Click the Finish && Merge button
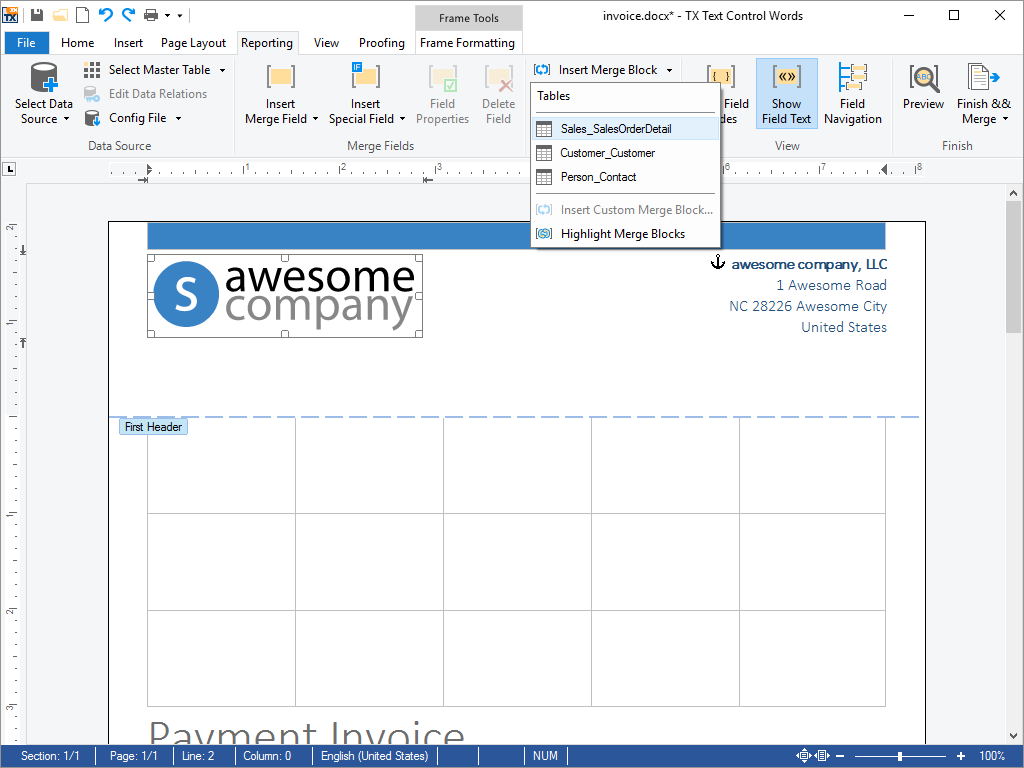 point(983,94)
